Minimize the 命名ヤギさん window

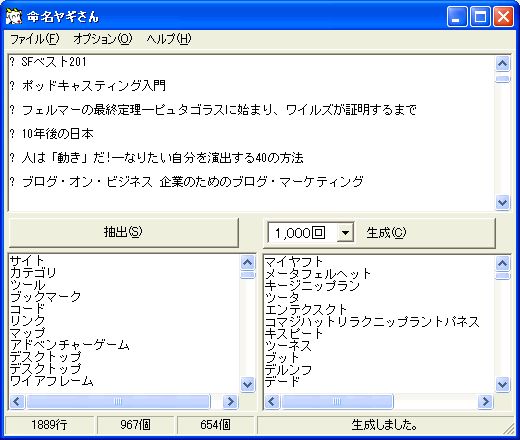pyautogui.click(x=457, y=16)
